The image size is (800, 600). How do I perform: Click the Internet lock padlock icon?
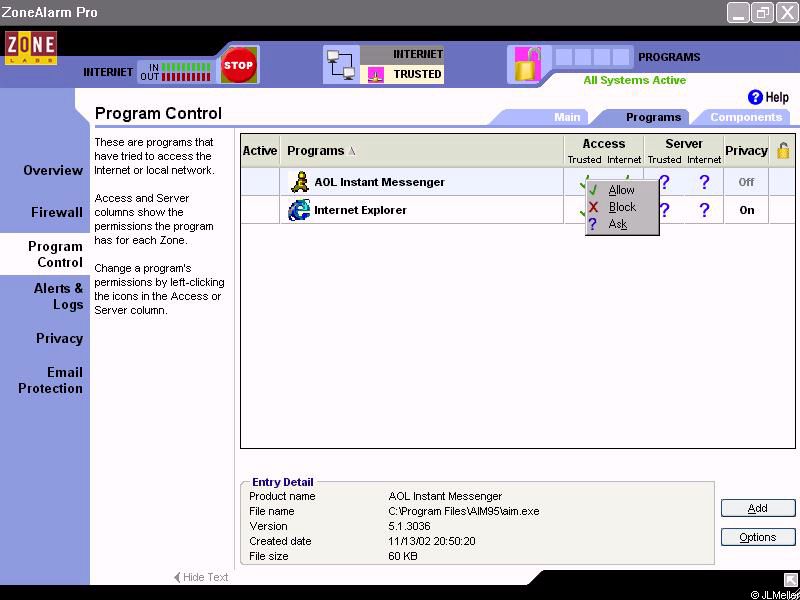click(x=527, y=64)
